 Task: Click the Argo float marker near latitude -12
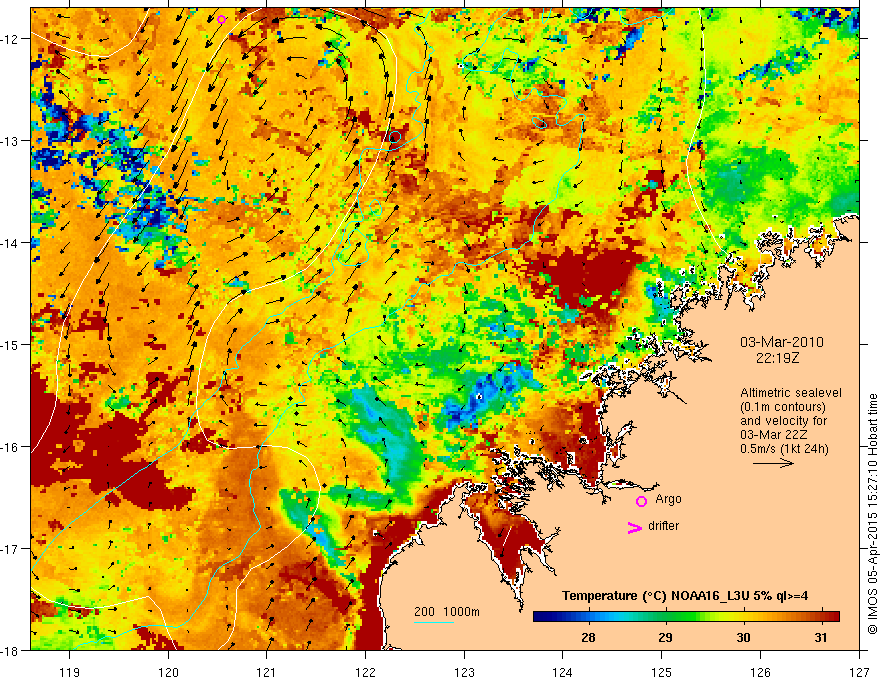point(221,20)
